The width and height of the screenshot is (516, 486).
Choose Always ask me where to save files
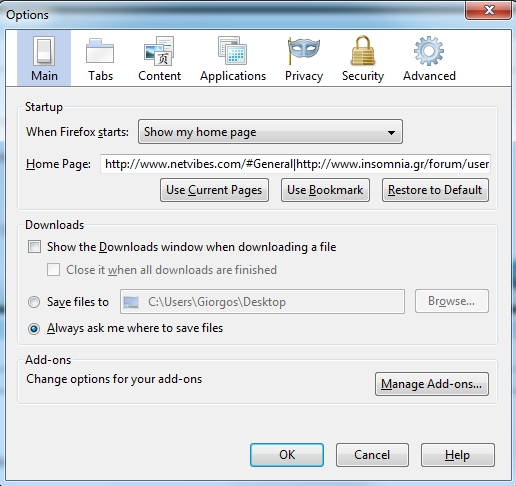click(x=34, y=329)
